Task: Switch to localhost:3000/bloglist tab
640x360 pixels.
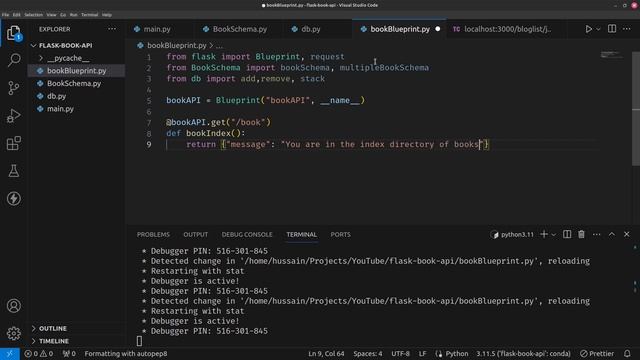Action: pyautogui.click(x=507, y=29)
